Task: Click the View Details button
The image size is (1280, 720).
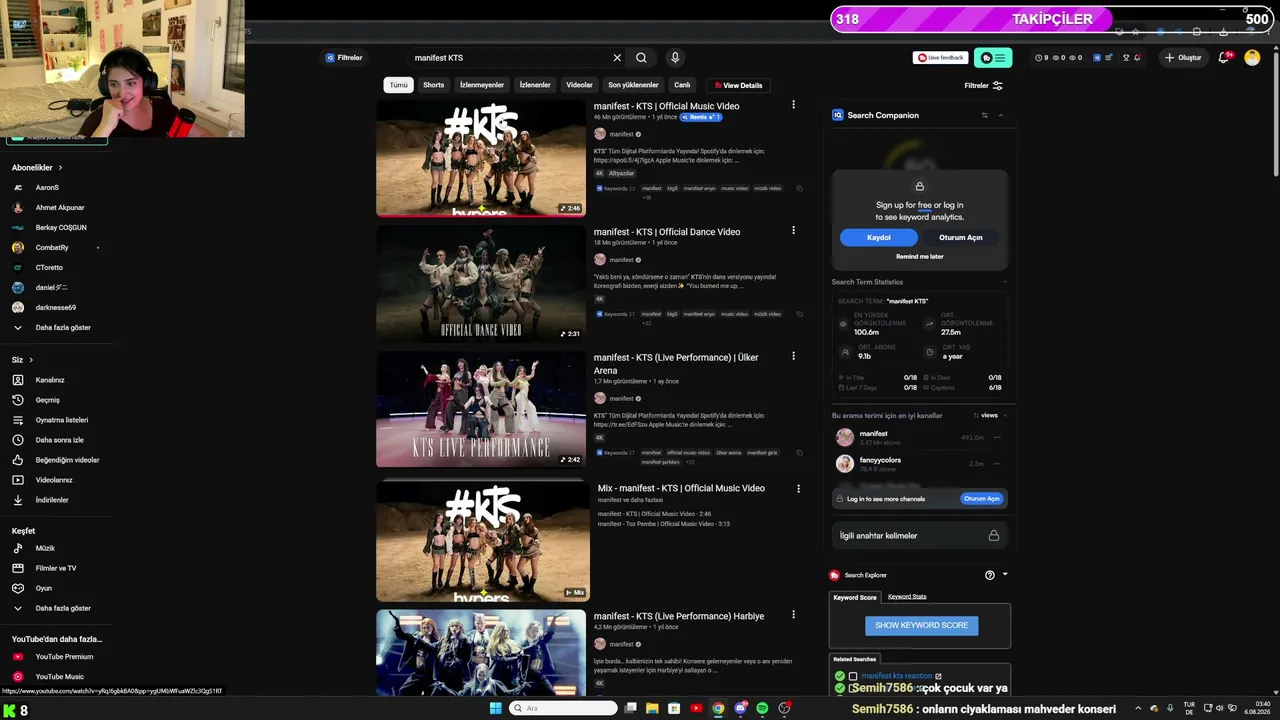Action: 736,85
